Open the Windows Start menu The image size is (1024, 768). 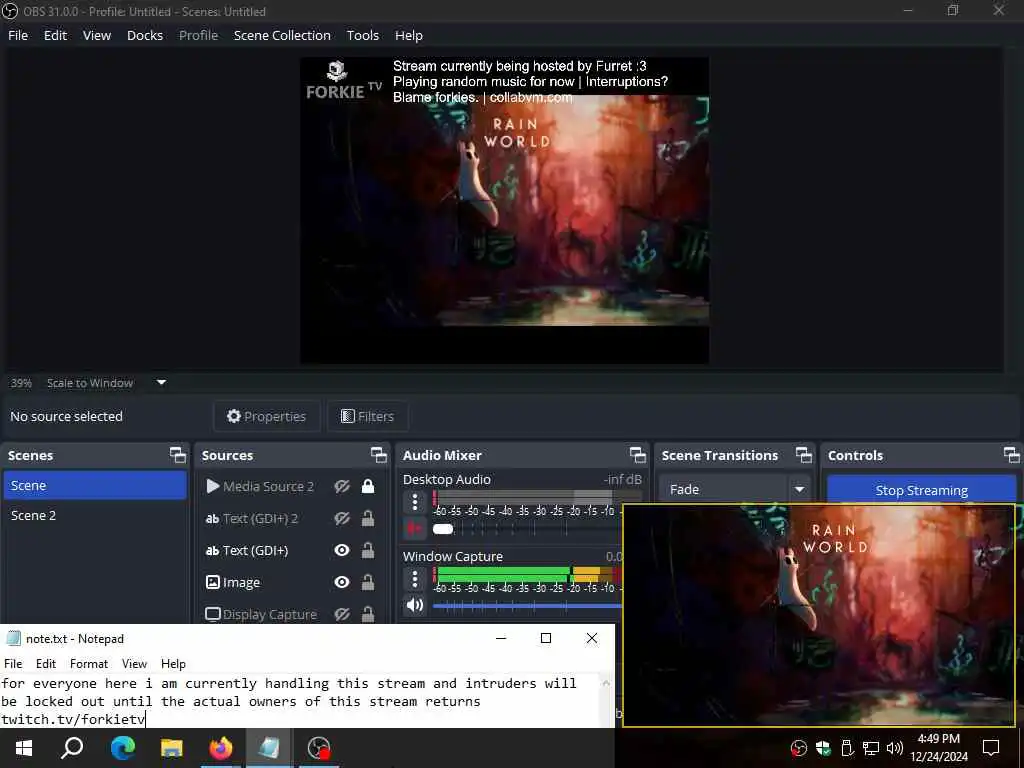(x=24, y=748)
